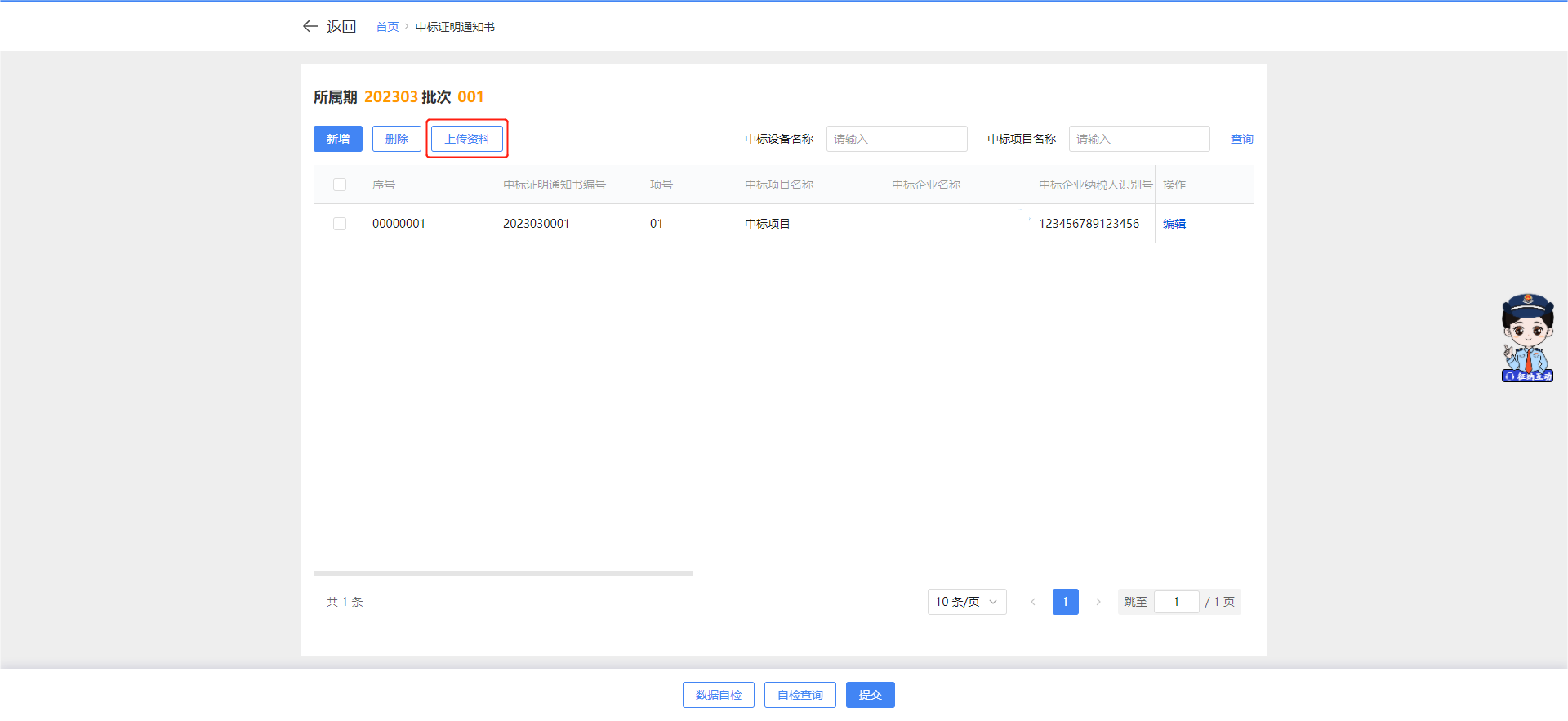Go to next page arrow

point(1098,602)
